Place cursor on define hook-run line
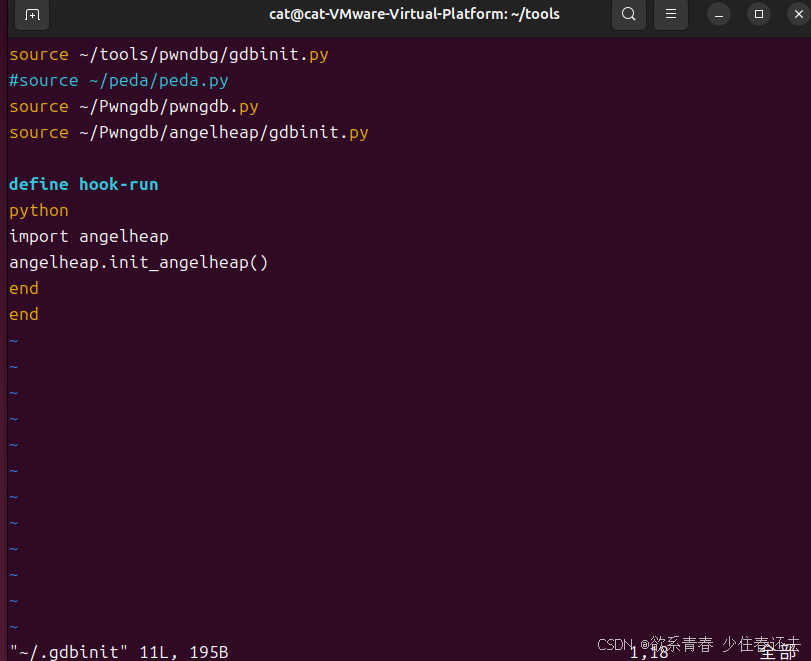The image size is (811, 661). tap(83, 184)
